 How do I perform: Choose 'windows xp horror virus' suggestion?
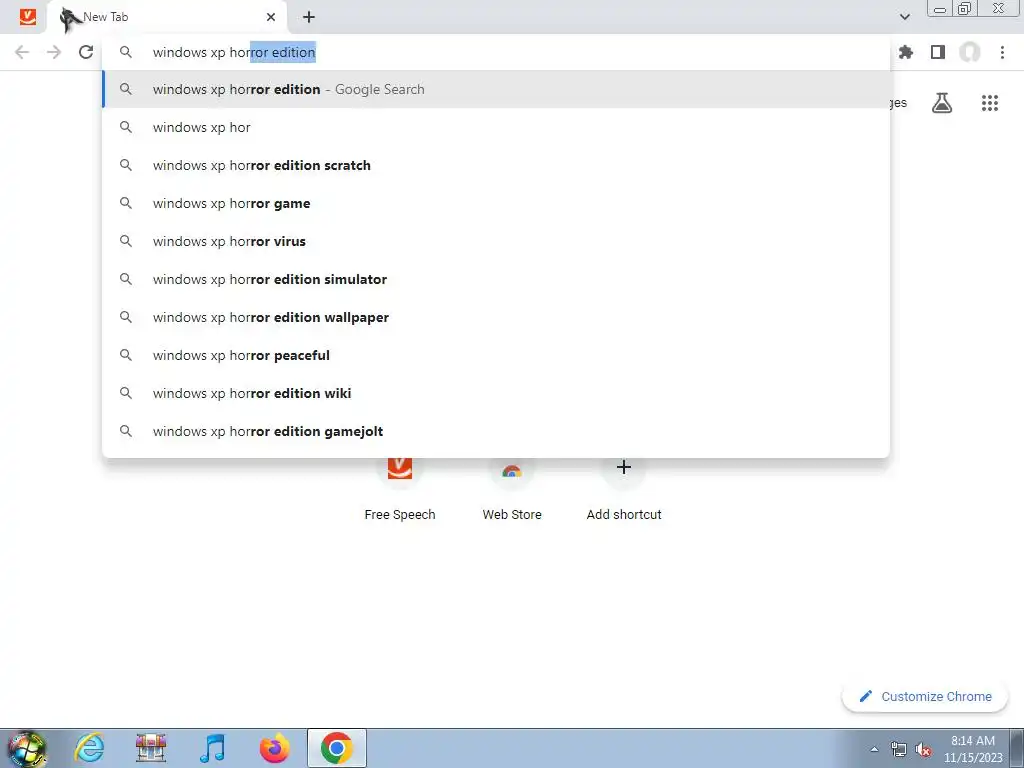(x=496, y=241)
